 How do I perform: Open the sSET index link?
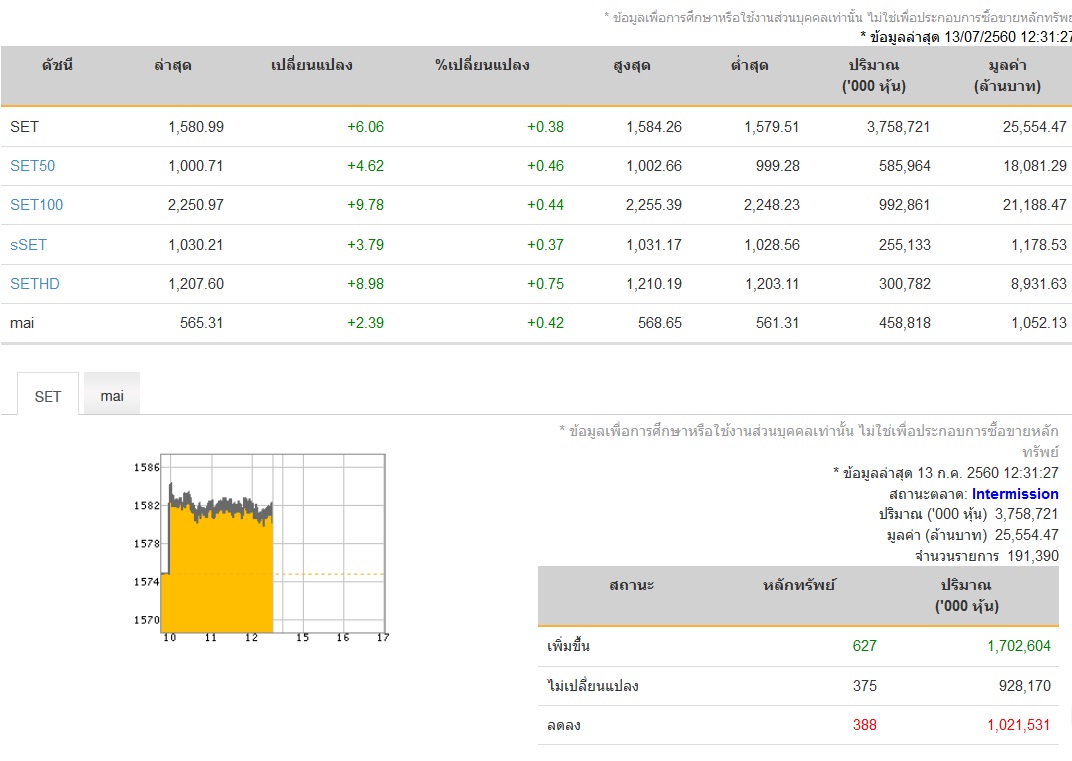pyautogui.click(x=28, y=244)
